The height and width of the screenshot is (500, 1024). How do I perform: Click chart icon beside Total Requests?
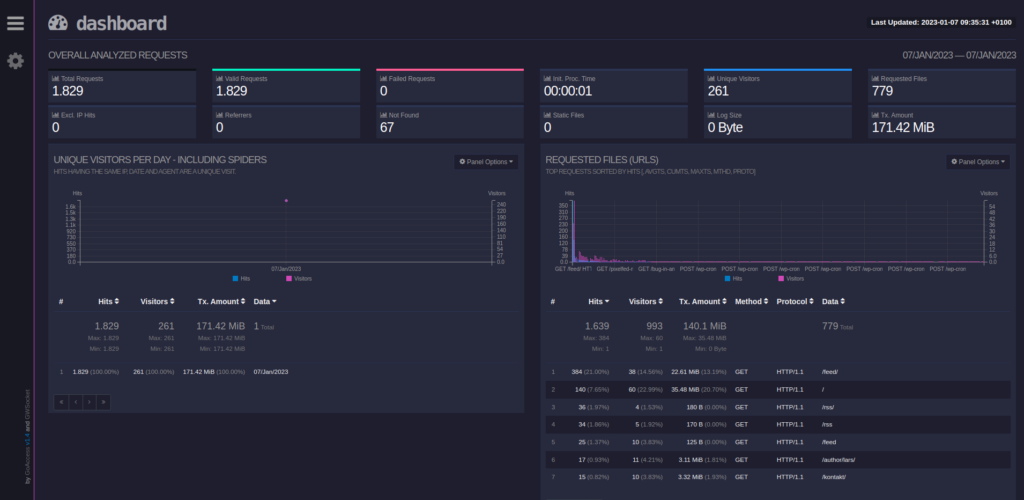[x=56, y=78]
